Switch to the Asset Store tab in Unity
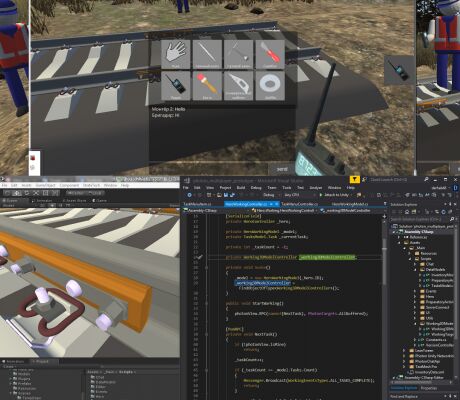The image size is (460, 400). click(74, 200)
